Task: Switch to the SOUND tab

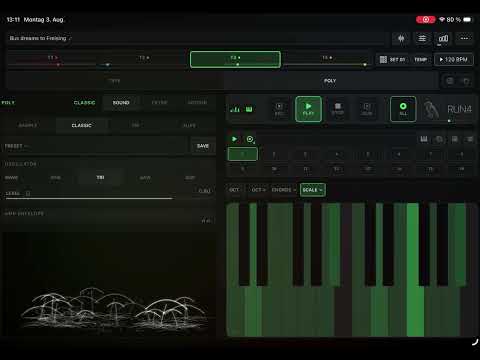Action: [x=121, y=103]
